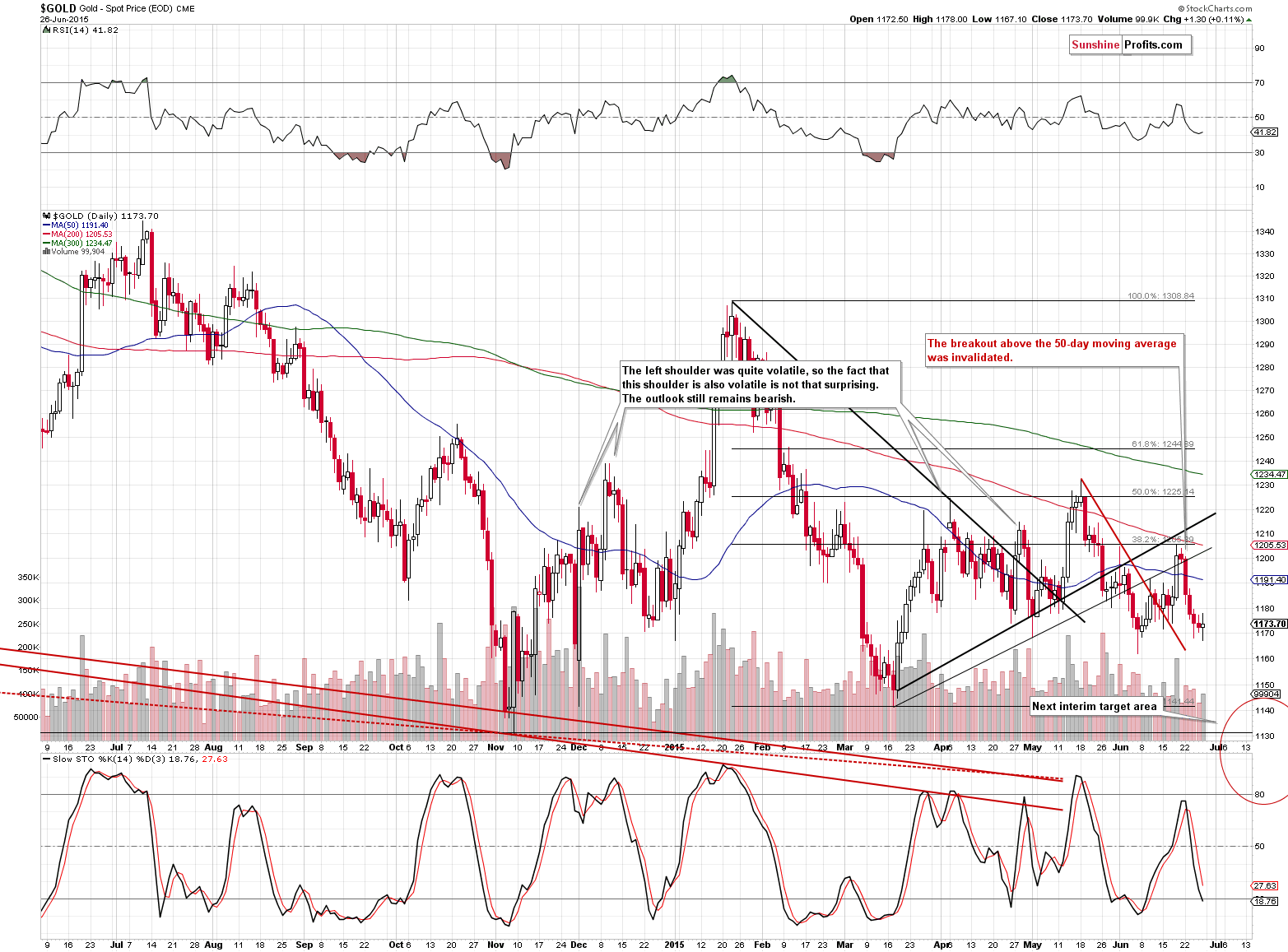Click the candlestick icon beside $GOLD (Daily)
The image size is (1288, 952).
click(x=46, y=216)
